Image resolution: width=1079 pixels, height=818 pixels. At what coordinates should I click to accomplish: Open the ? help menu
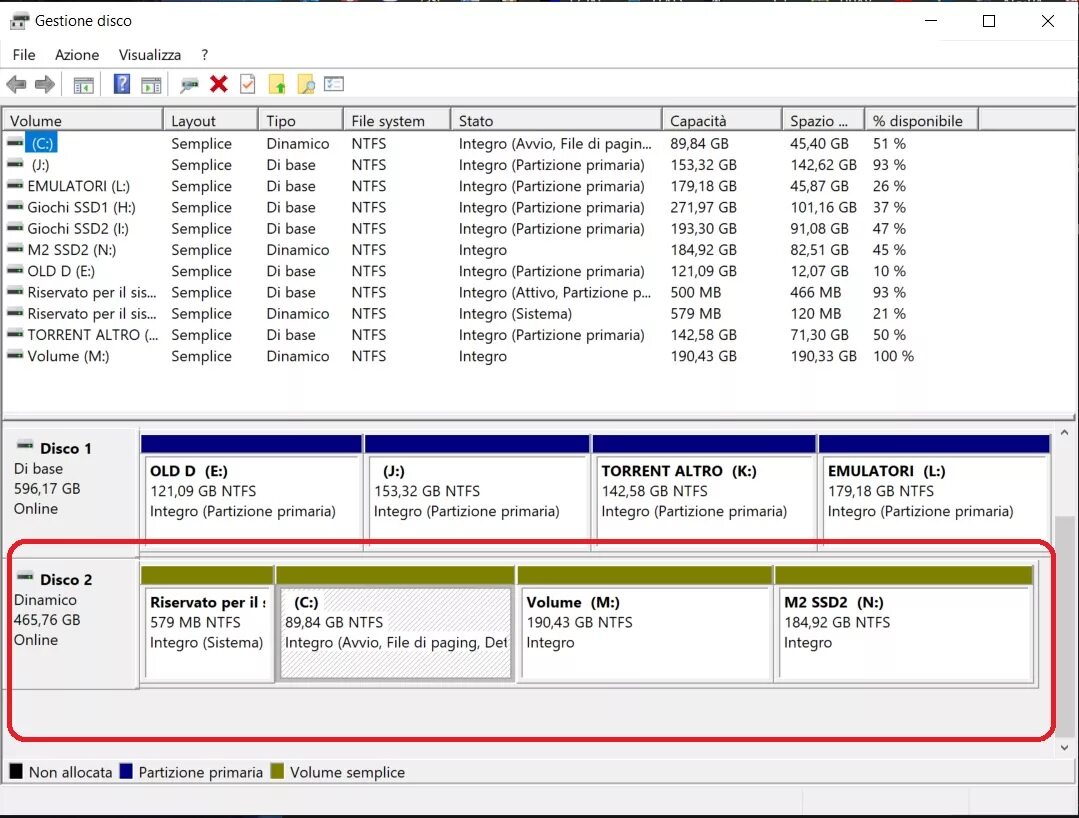click(x=204, y=55)
